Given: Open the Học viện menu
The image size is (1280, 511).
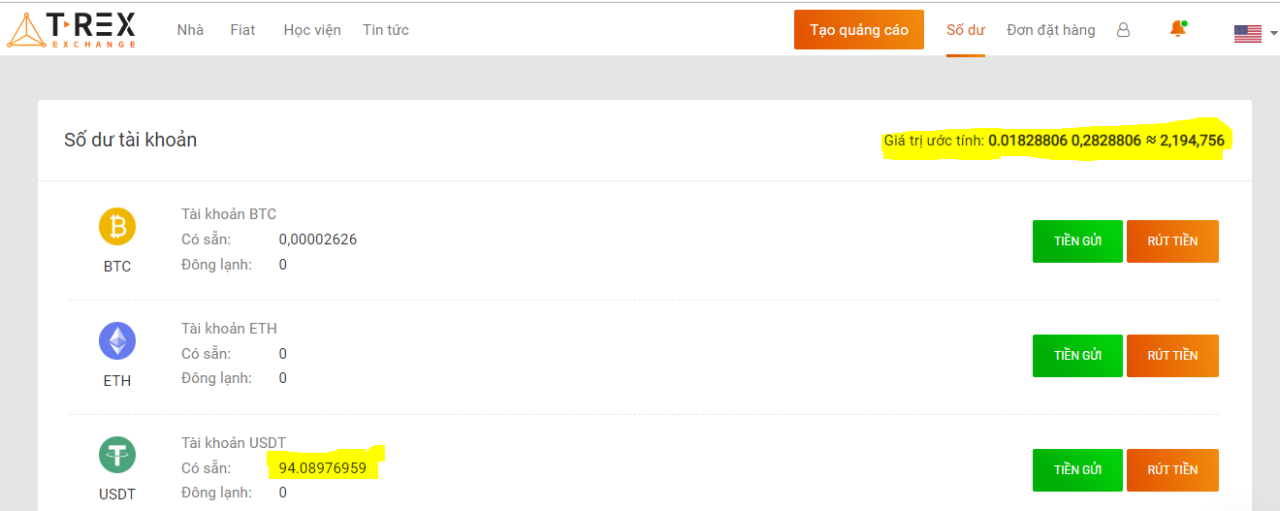Looking at the screenshot, I should 312,30.
